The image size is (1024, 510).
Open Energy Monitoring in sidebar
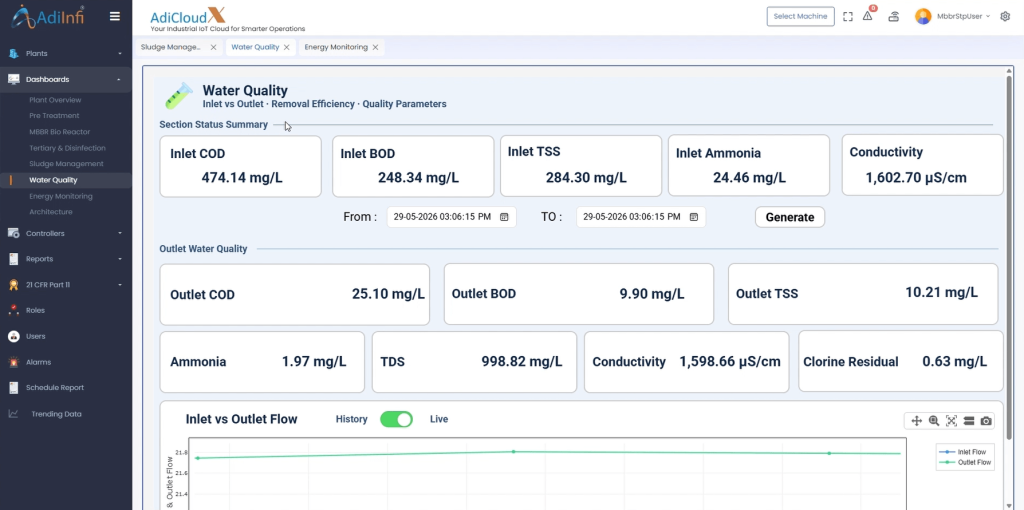(61, 196)
